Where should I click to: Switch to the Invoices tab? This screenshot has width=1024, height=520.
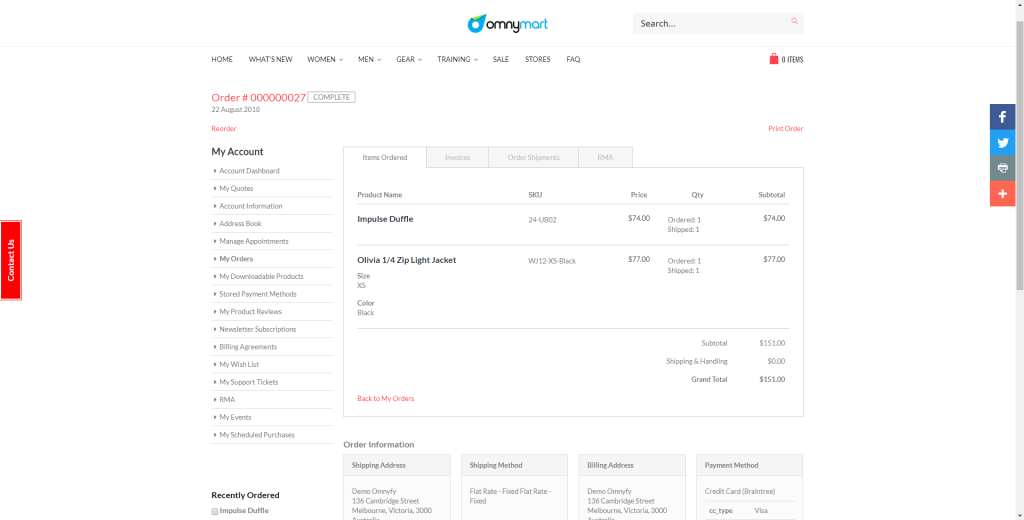click(x=457, y=157)
